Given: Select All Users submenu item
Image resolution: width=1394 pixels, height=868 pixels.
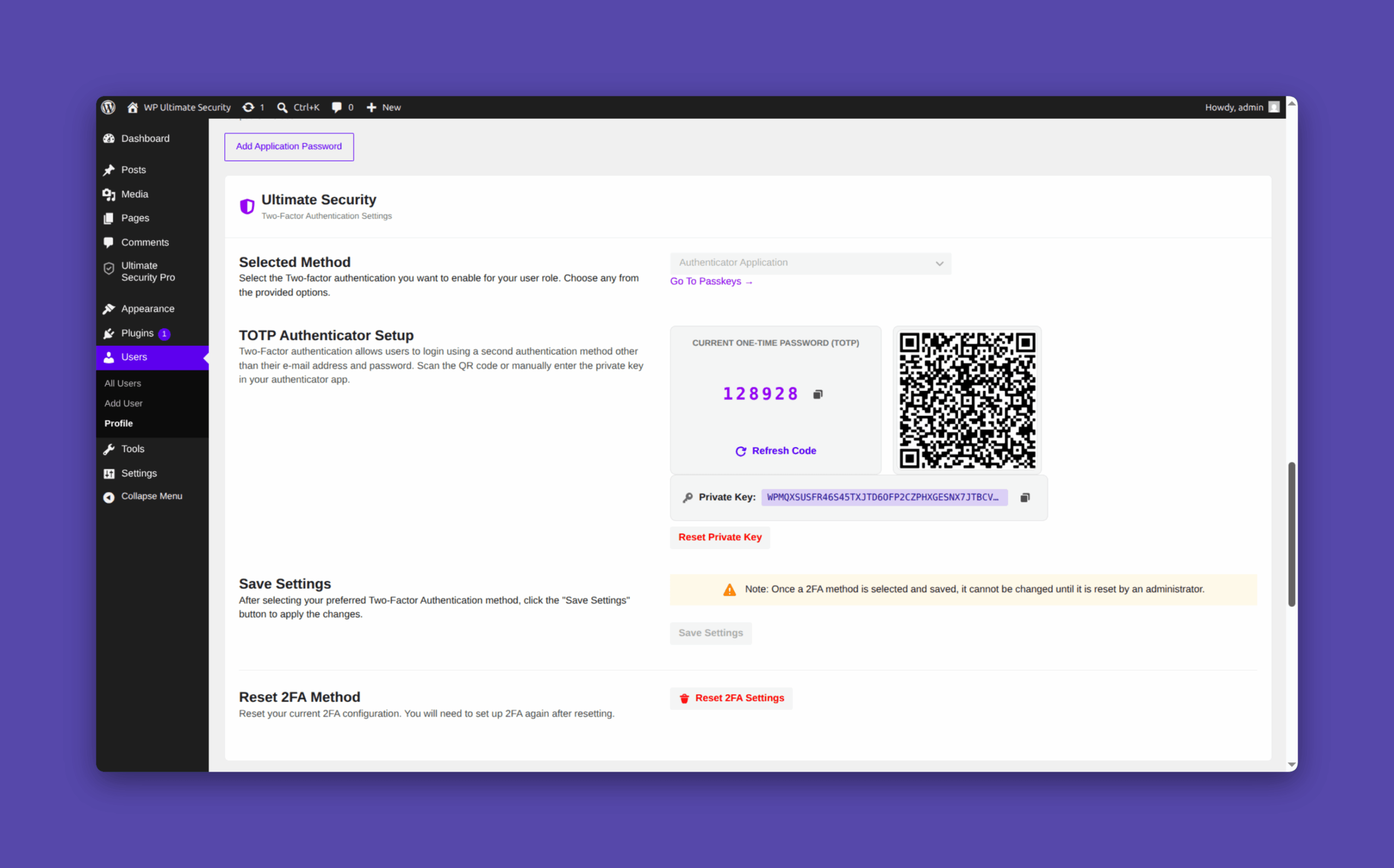Looking at the screenshot, I should (x=123, y=383).
